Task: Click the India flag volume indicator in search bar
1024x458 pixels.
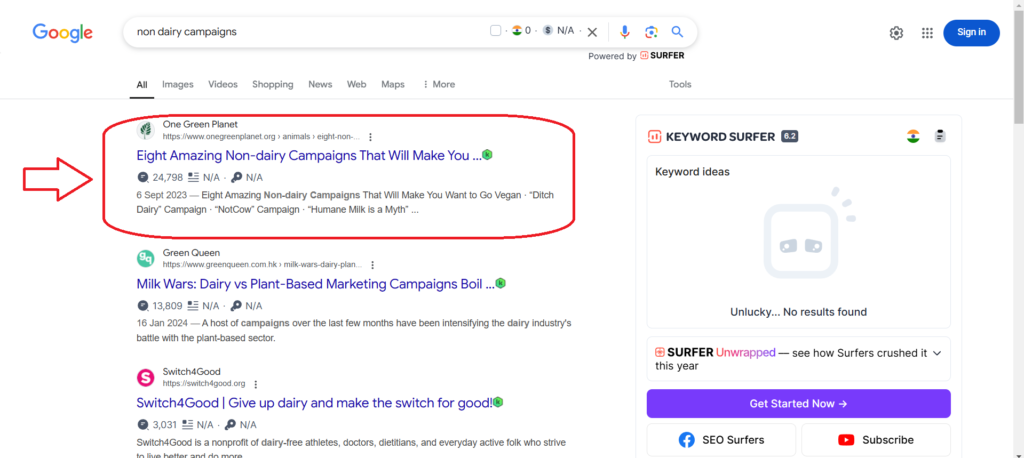Action: coord(517,30)
